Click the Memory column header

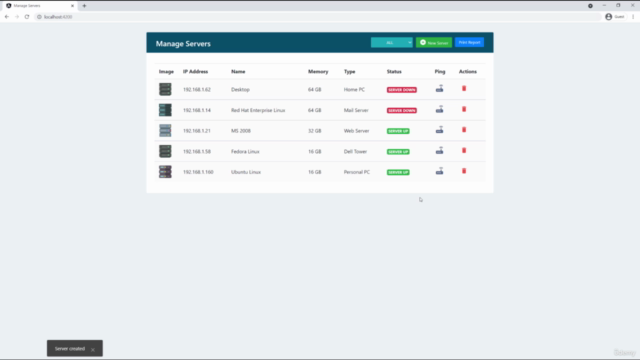[318, 71]
